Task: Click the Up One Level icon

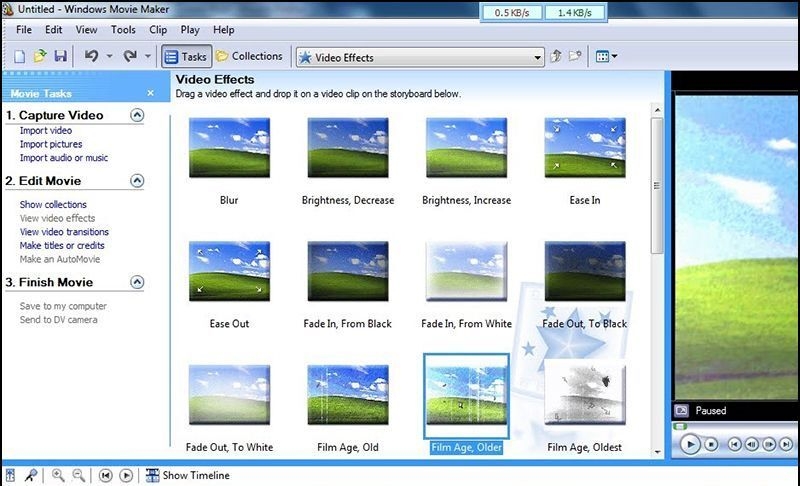Action: pyautogui.click(x=556, y=56)
